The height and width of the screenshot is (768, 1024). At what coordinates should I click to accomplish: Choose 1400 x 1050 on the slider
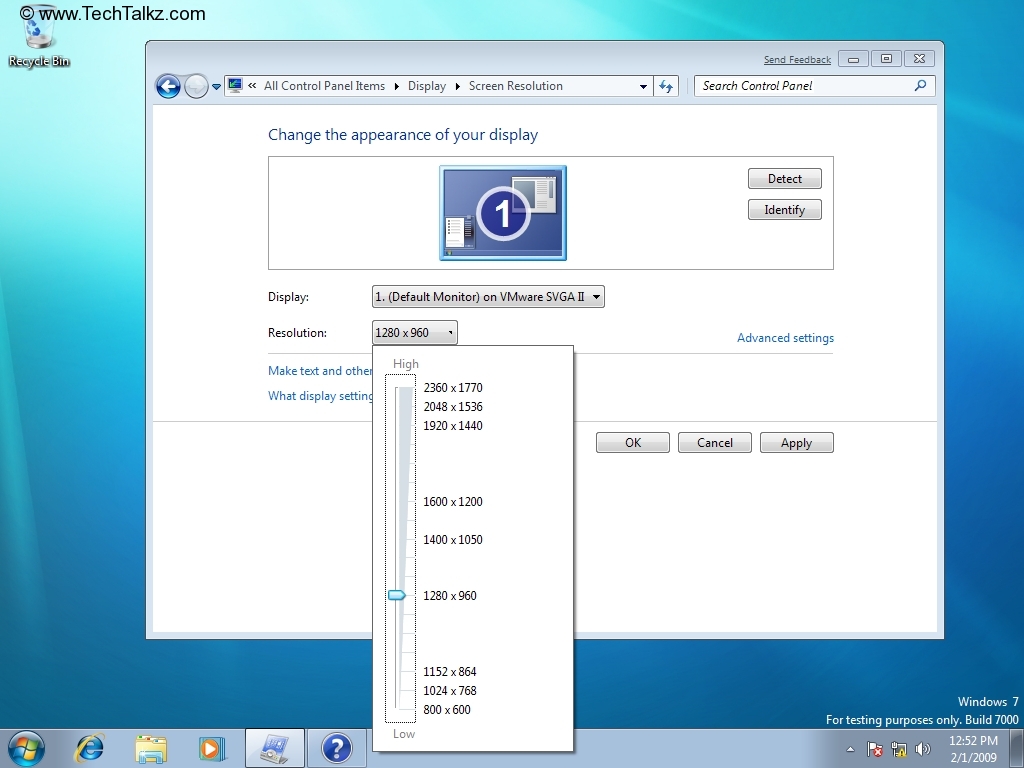click(453, 539)
